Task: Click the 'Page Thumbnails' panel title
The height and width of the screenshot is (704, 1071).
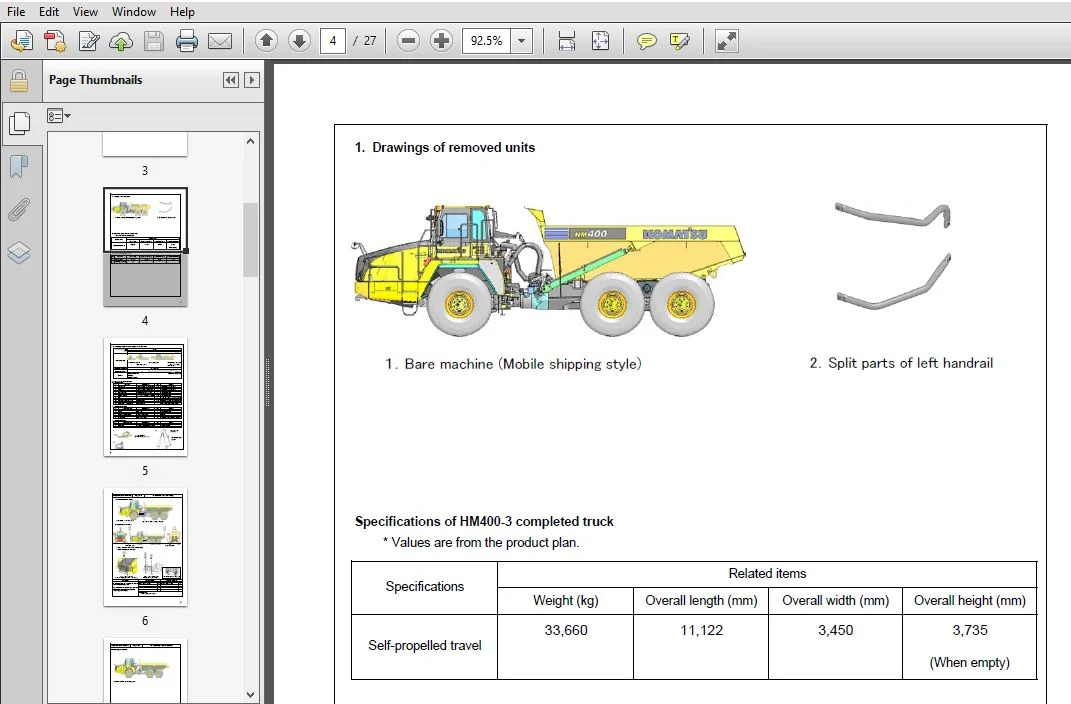Action: click(x=96, y=80)
